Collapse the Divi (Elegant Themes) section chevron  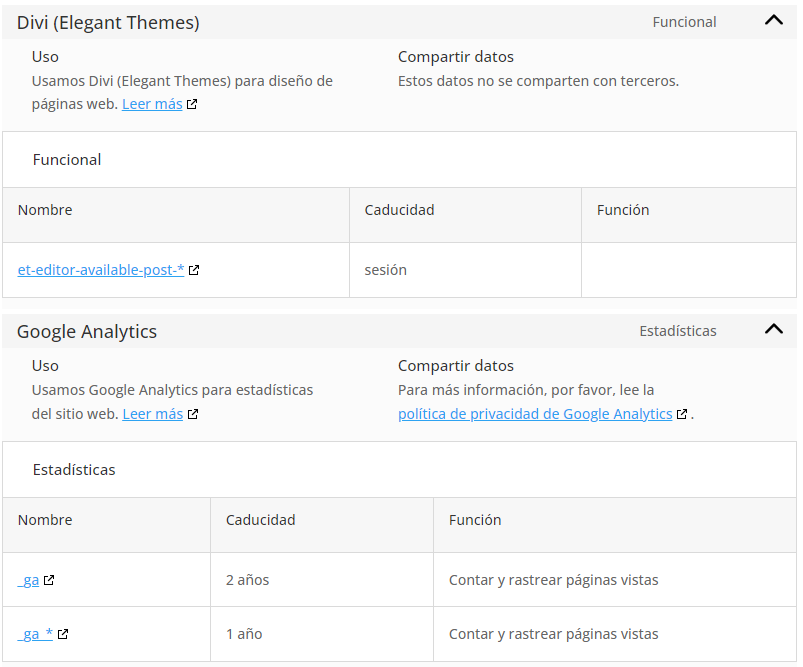click(773, 20)
